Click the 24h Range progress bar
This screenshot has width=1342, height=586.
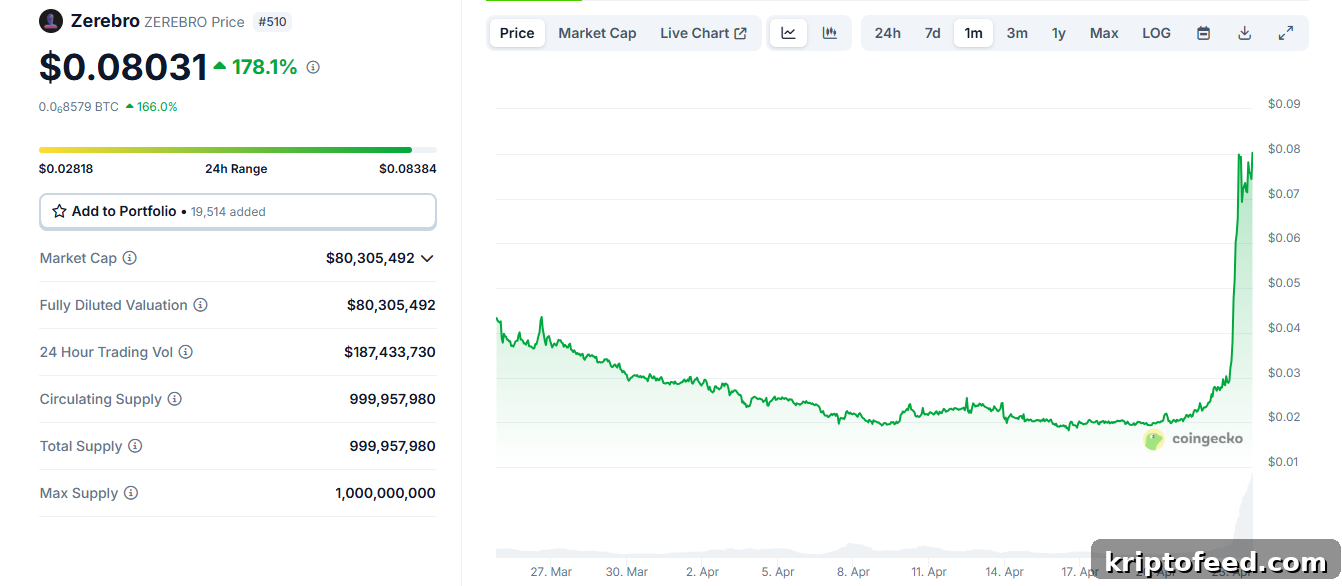pos(238,150)
